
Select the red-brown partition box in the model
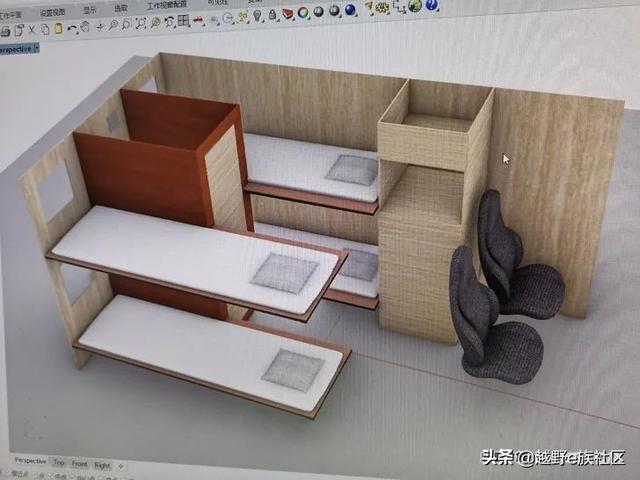coord(163,163)
